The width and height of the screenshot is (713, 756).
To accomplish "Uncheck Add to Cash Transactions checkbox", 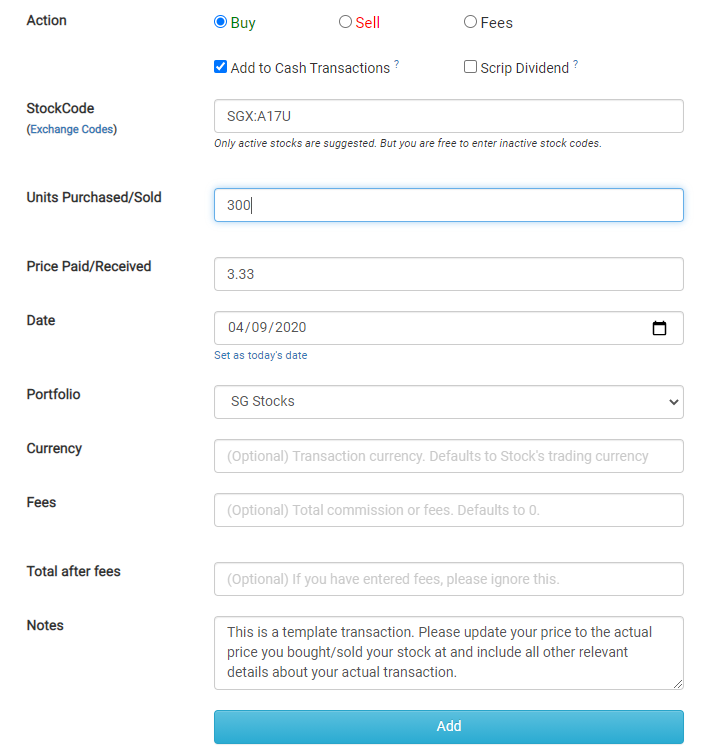I will coord(220,67).
